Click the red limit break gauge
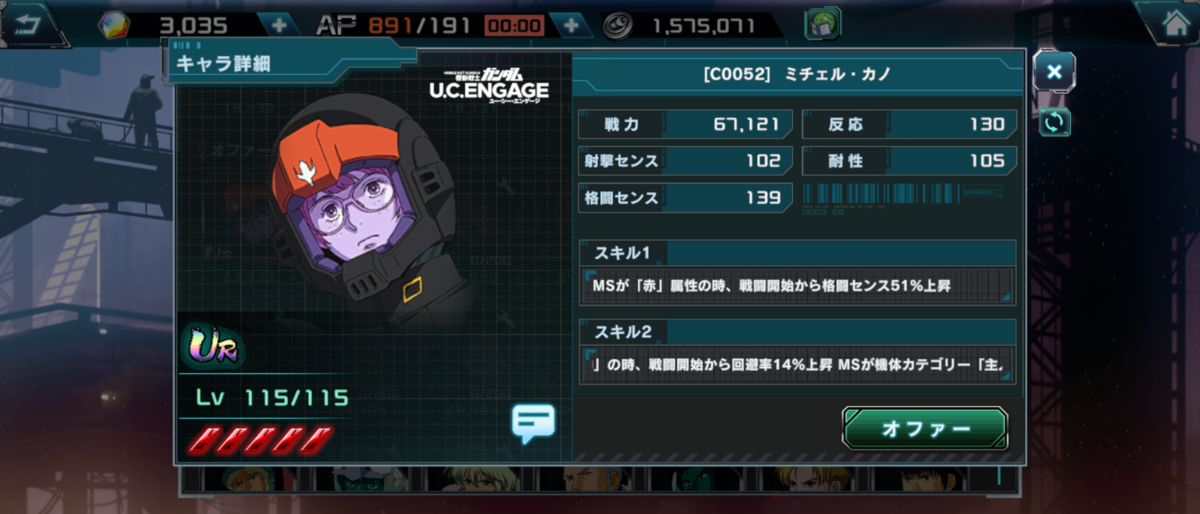The width and height of the screenshot is (1200, 514). (x=257, y=439)
